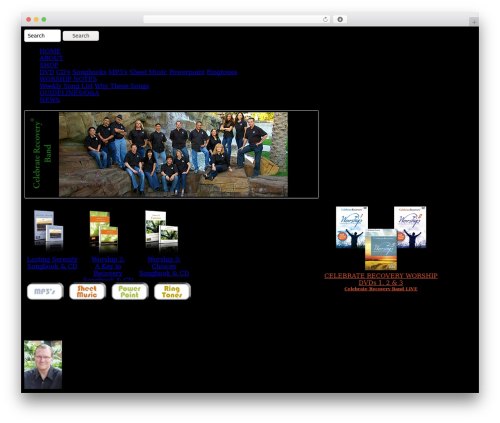Image resolution: width=500 pixels, height=423 pixels.
Task: Open Lasting Serenity Songbook & CD link
Action: [x=52, y=263]
